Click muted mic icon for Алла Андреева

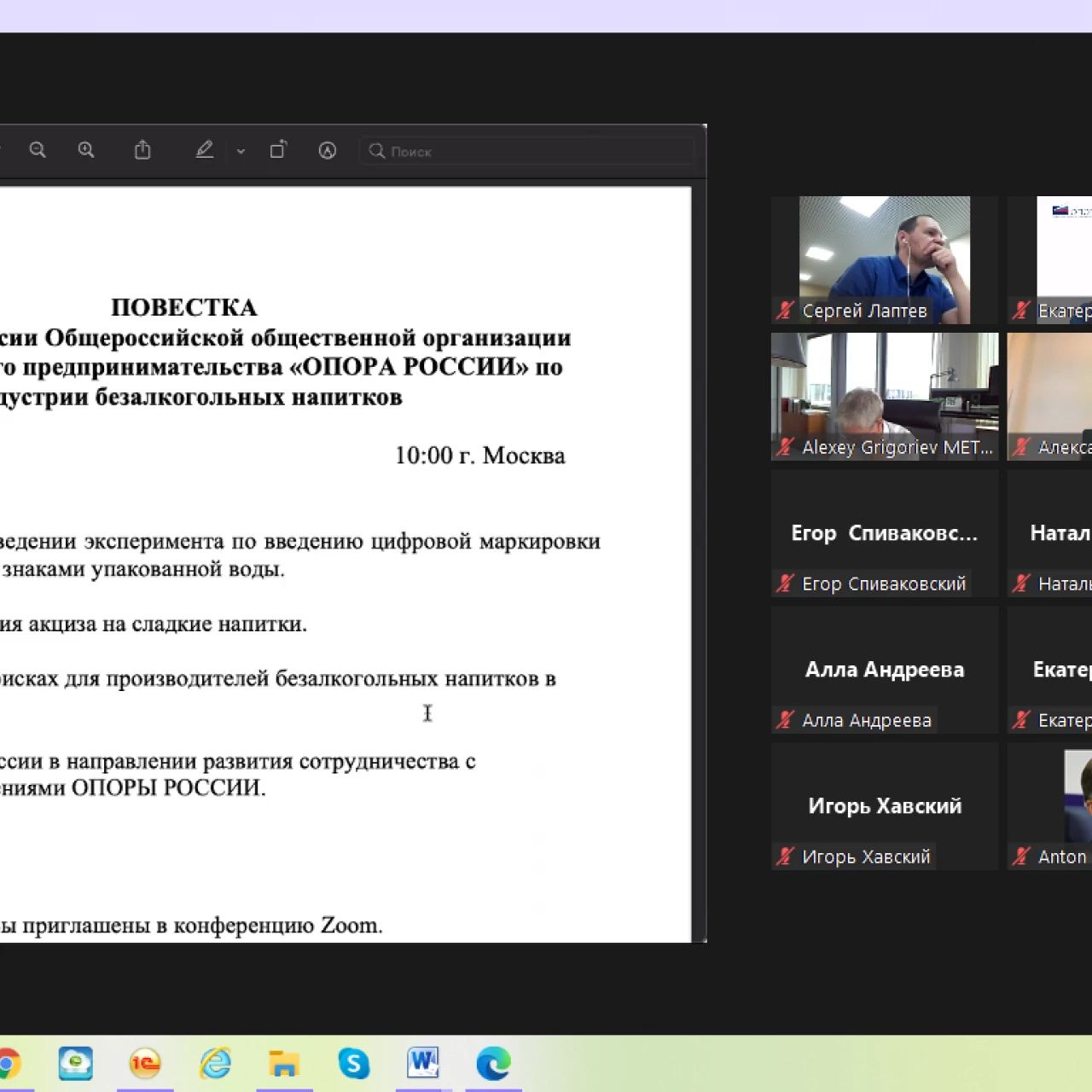785,720
